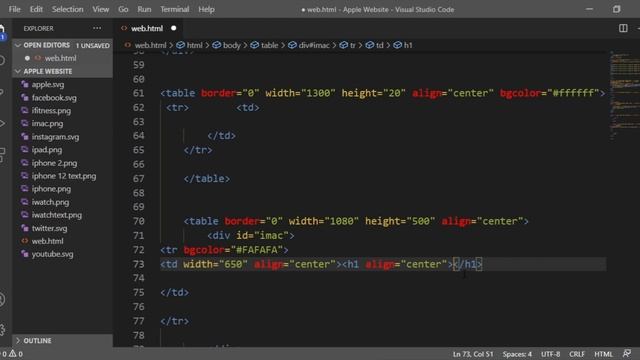This screenshot has width=640, height=360.
Task: Click the code minimap
Action: tap(624, 96)
